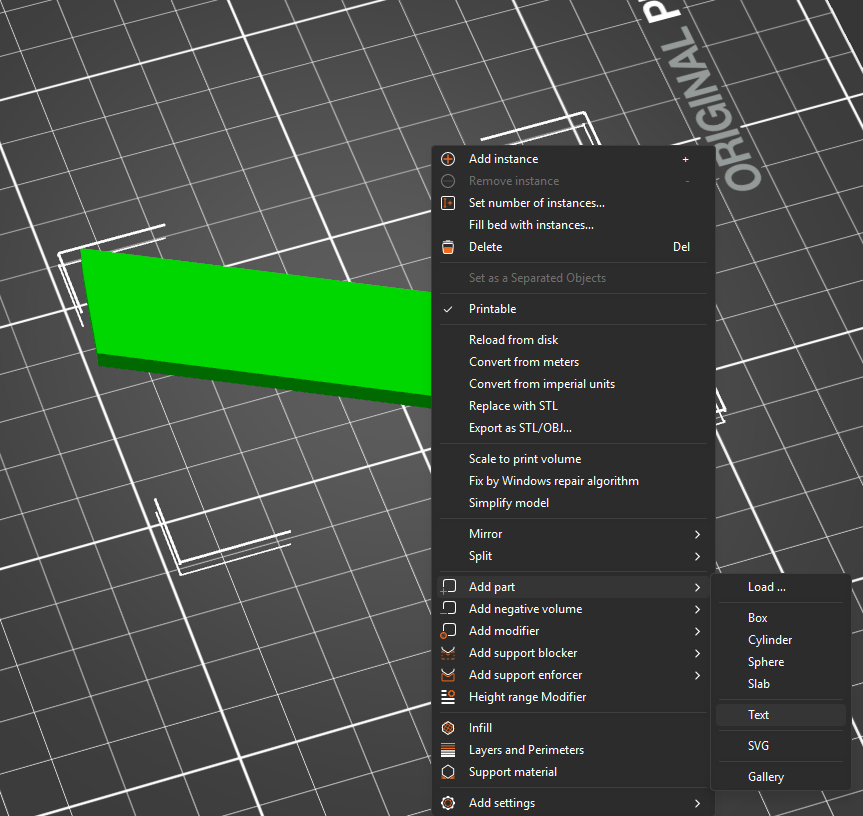Click the Add instance plus icon
The width and height of the screenshot is (863, 816).
point(448,159)
